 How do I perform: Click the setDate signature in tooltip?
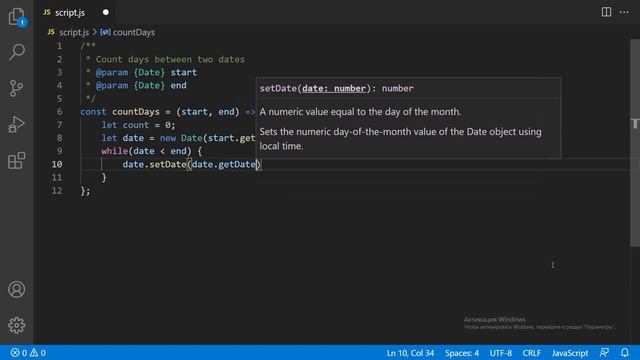[336, 88]
